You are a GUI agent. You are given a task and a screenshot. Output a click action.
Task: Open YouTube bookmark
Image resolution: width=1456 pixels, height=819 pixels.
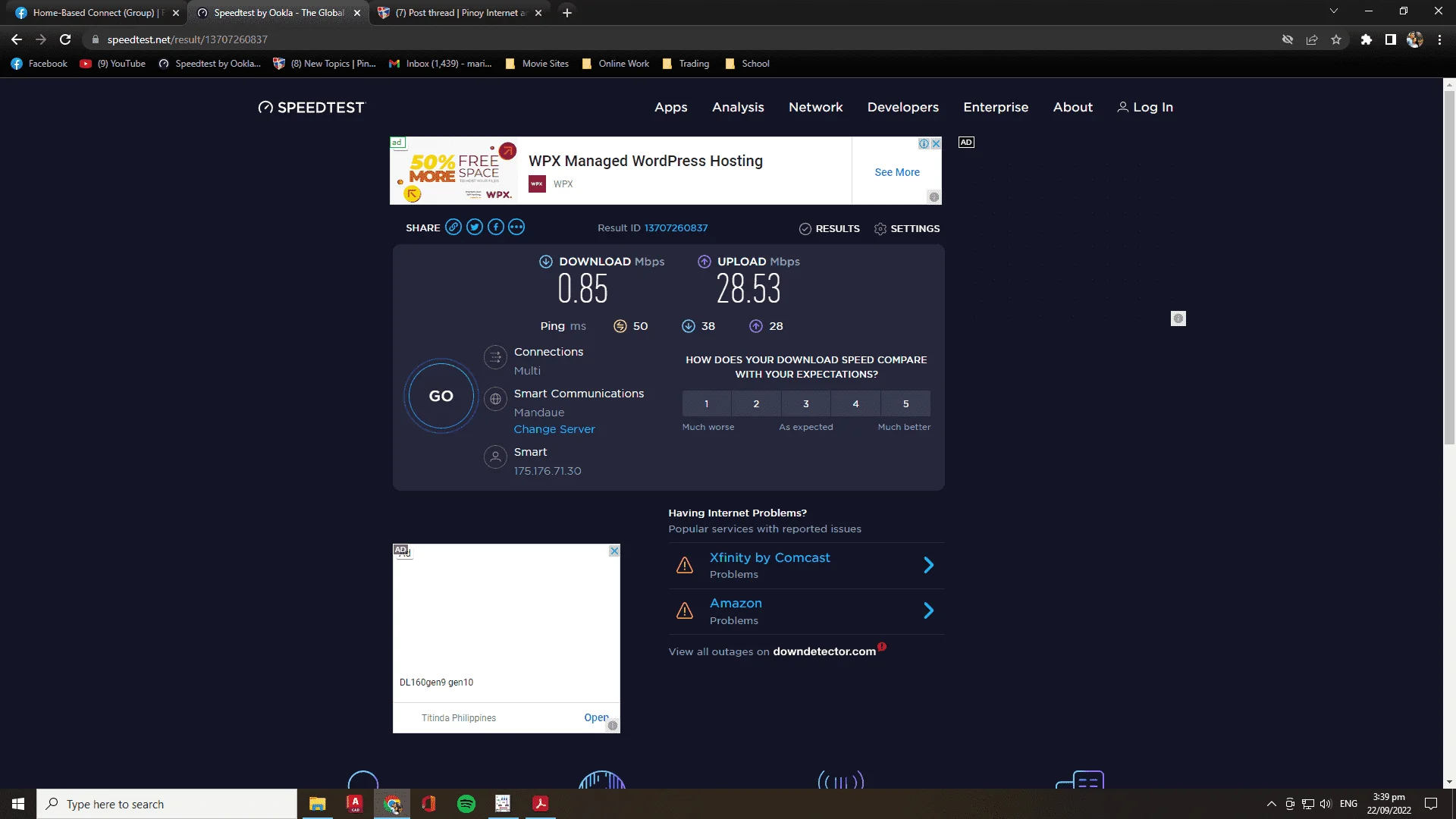point(112,64)
